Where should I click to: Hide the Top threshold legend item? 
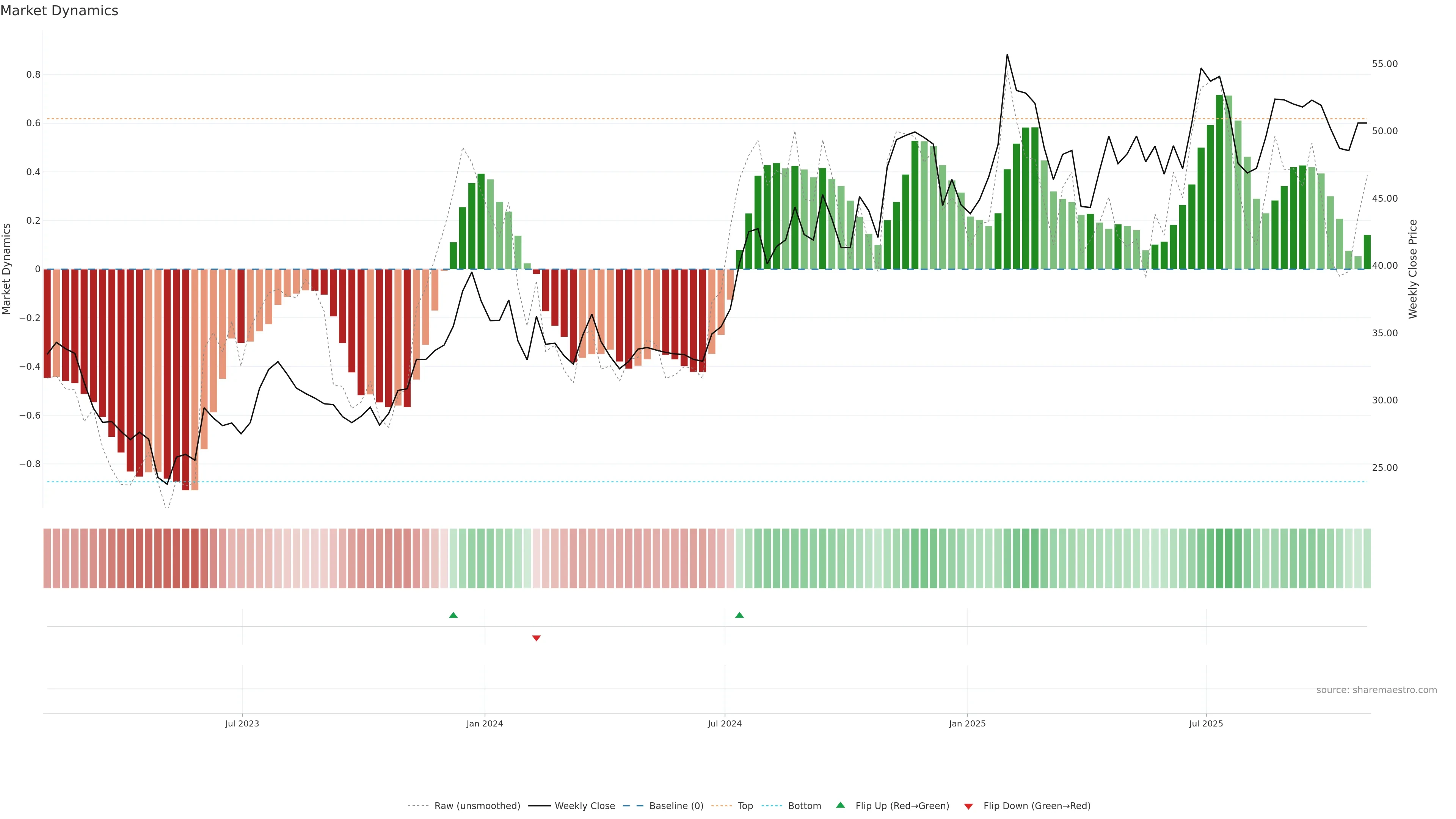click(x=745, y=805)
